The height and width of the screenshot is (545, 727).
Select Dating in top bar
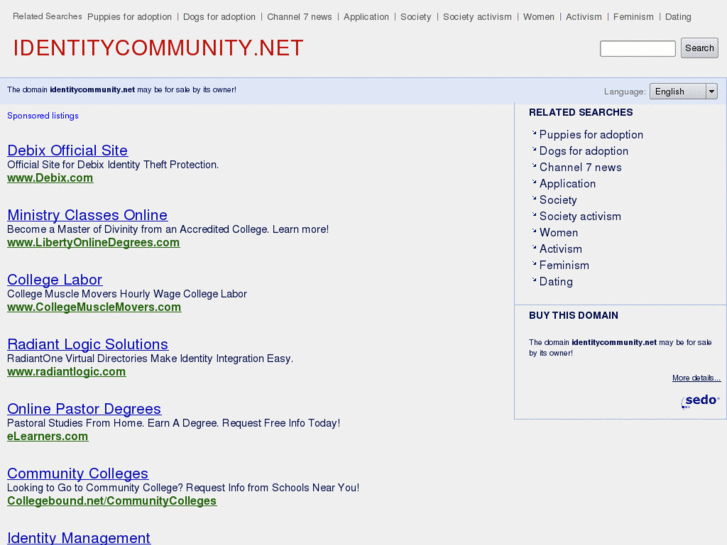pos(678,17)
